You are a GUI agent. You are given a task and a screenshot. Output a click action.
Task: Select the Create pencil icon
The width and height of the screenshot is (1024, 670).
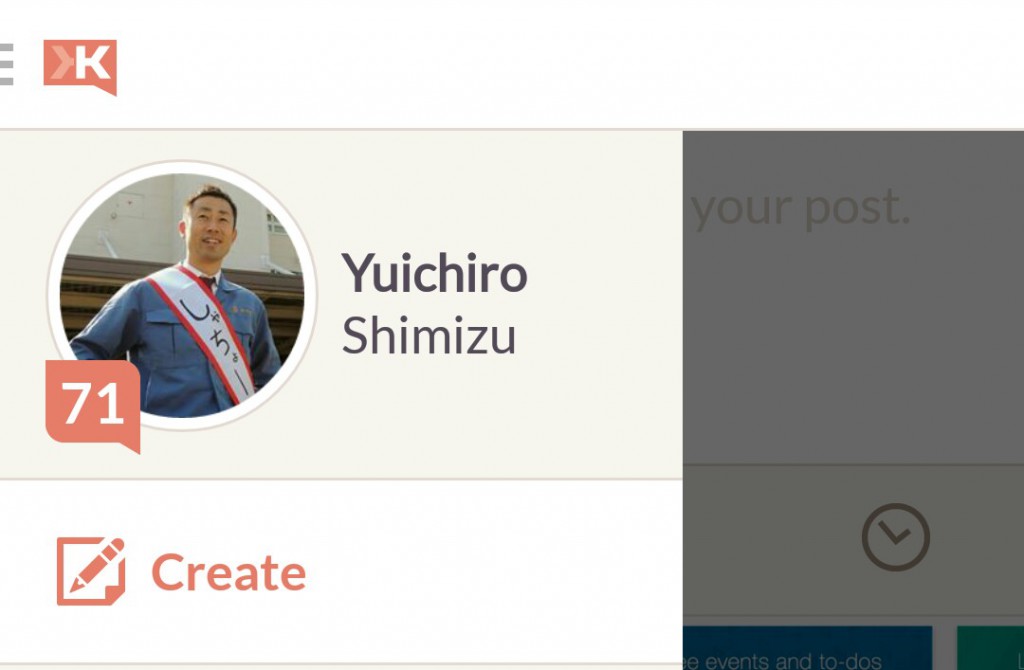91,571
